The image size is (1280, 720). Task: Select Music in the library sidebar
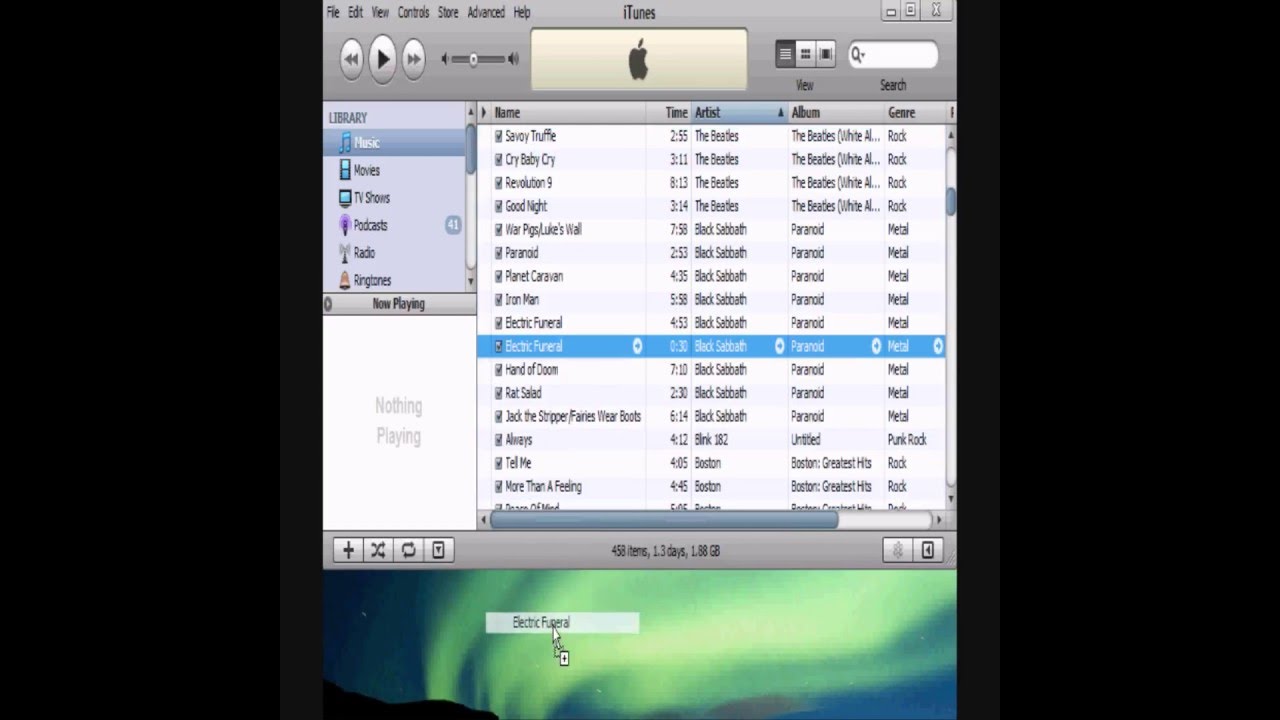click(x=395, y=143)
